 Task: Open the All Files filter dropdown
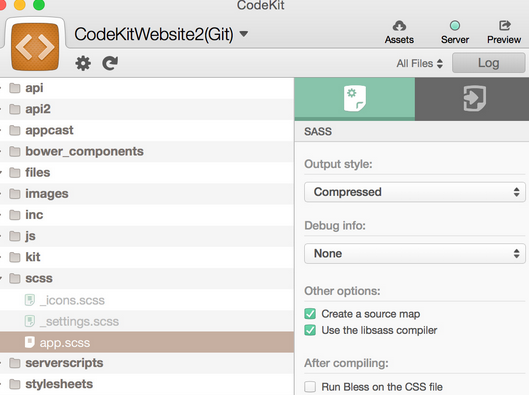(x=420, y=63)
